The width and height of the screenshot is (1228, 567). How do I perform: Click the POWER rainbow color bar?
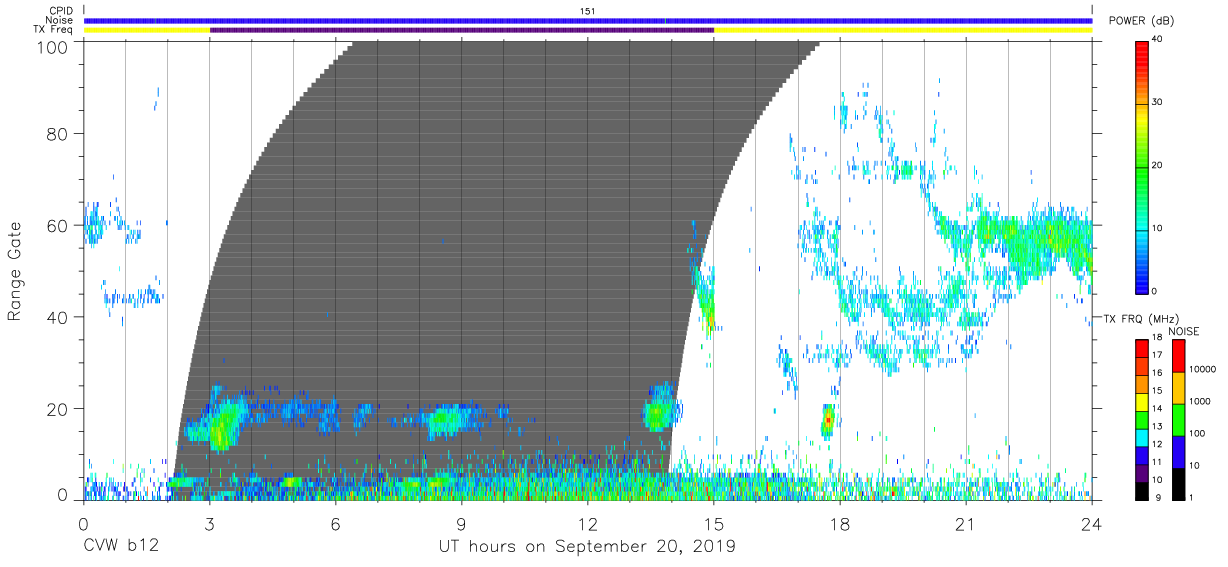pos(1142,166)
